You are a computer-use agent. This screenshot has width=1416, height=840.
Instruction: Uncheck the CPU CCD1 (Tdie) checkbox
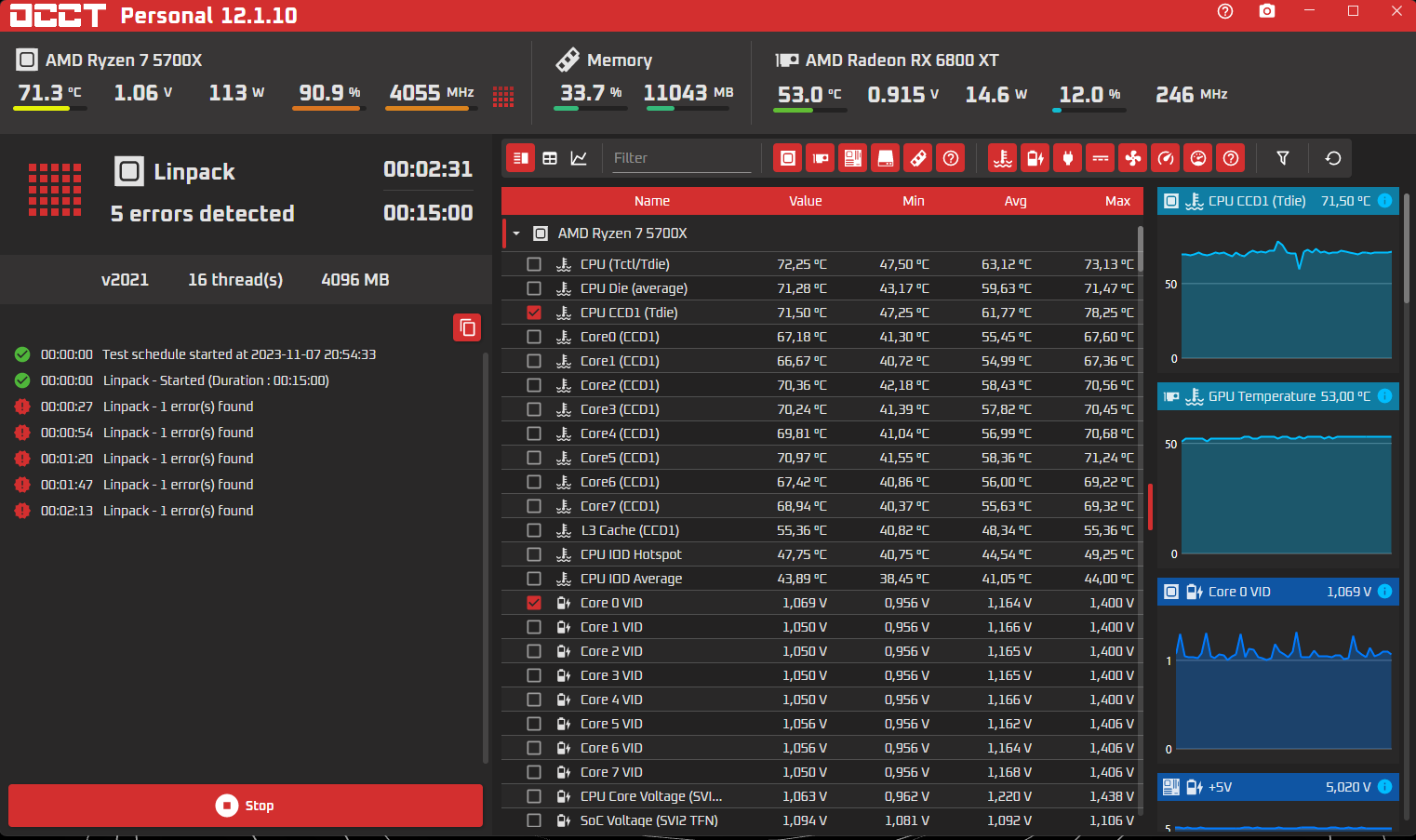534,313
